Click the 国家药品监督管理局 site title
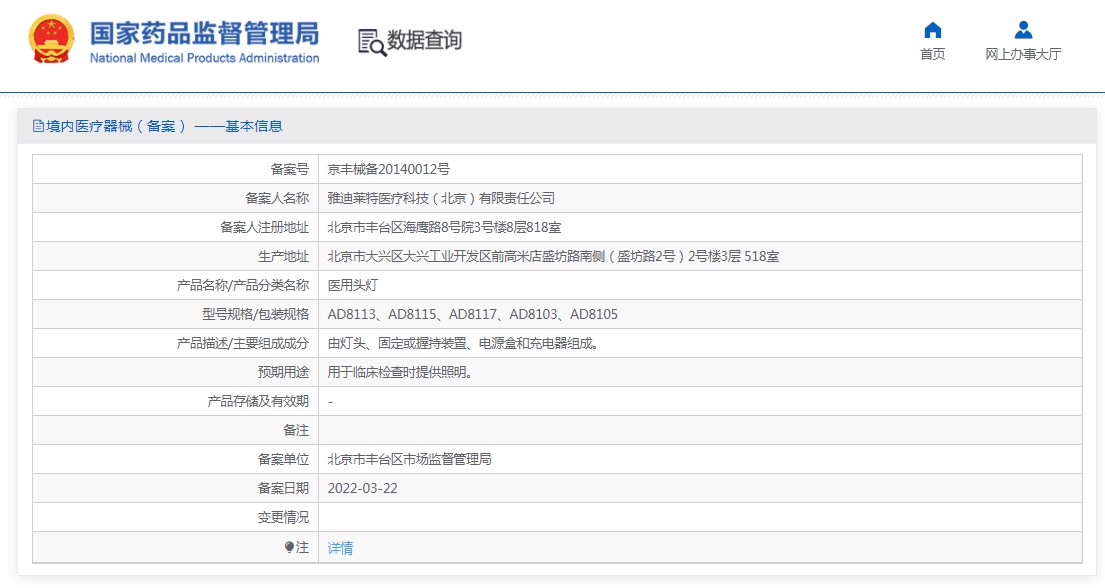The image size is (1105, 588). point(204,32)
